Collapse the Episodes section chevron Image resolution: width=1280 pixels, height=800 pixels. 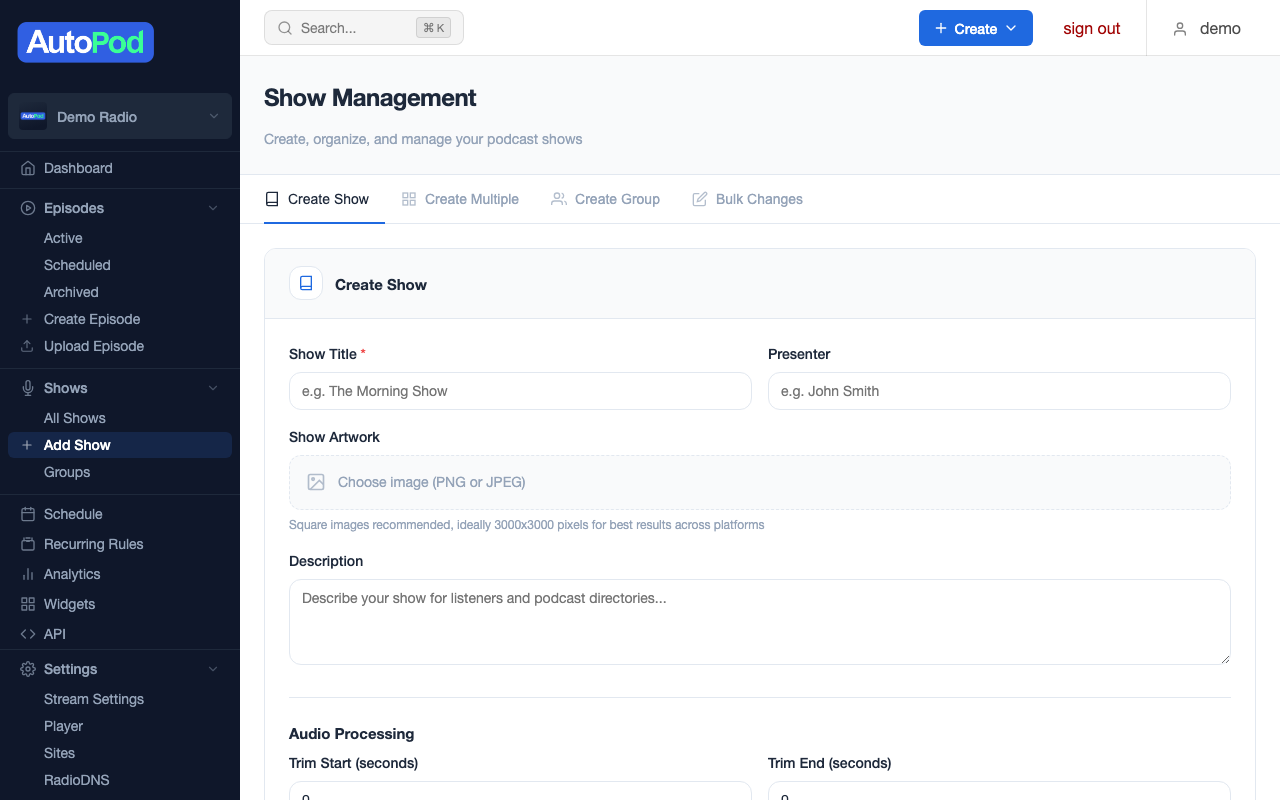click(x=212, y=208)
